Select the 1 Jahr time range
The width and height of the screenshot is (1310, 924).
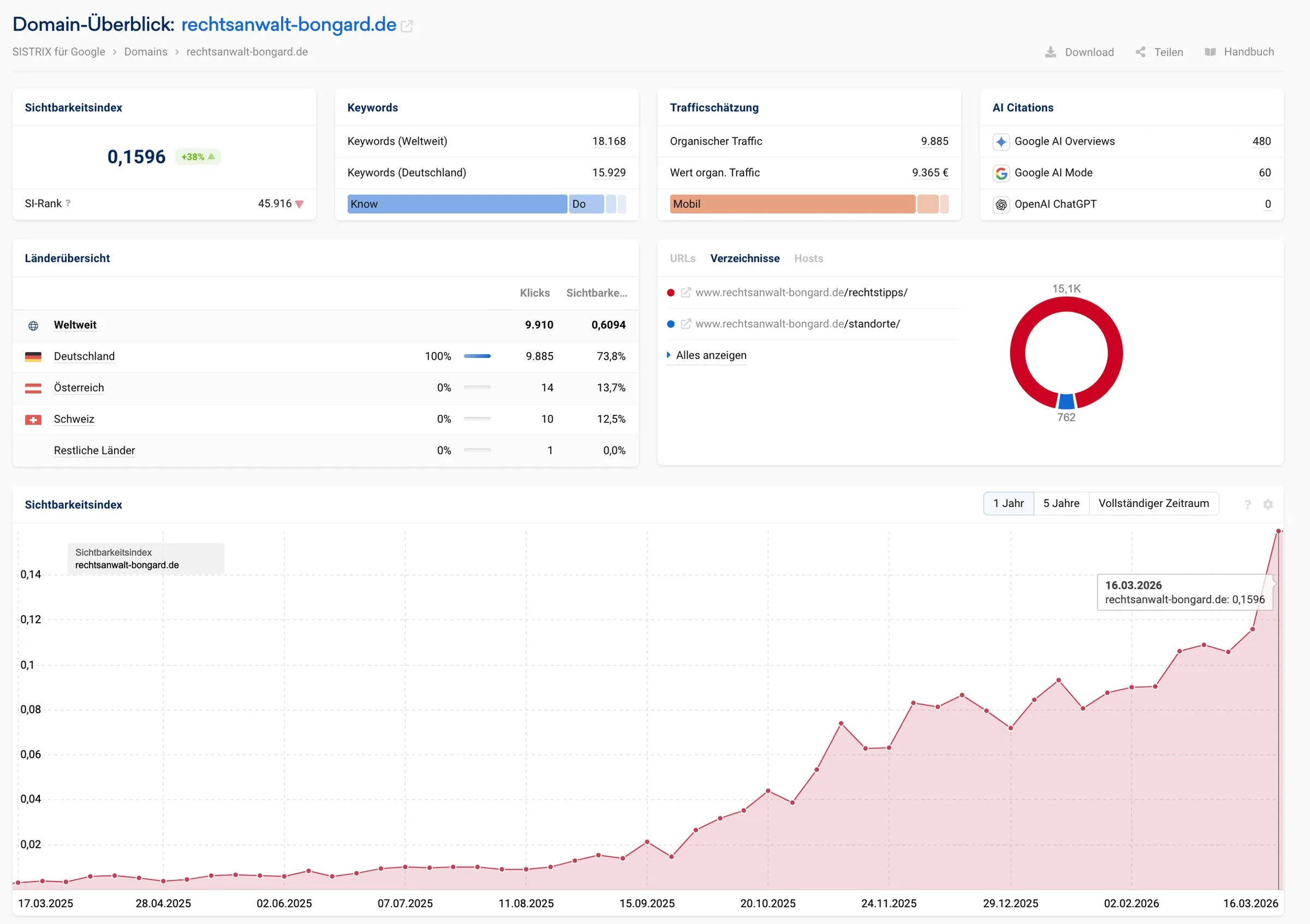1008,503
